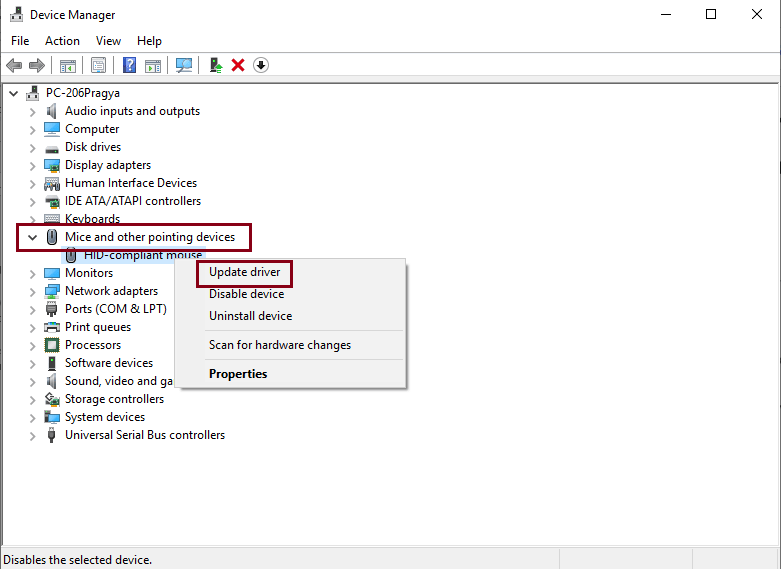Open the Action menu
Viewport: 781px width, 569px height.
point(62,41)
